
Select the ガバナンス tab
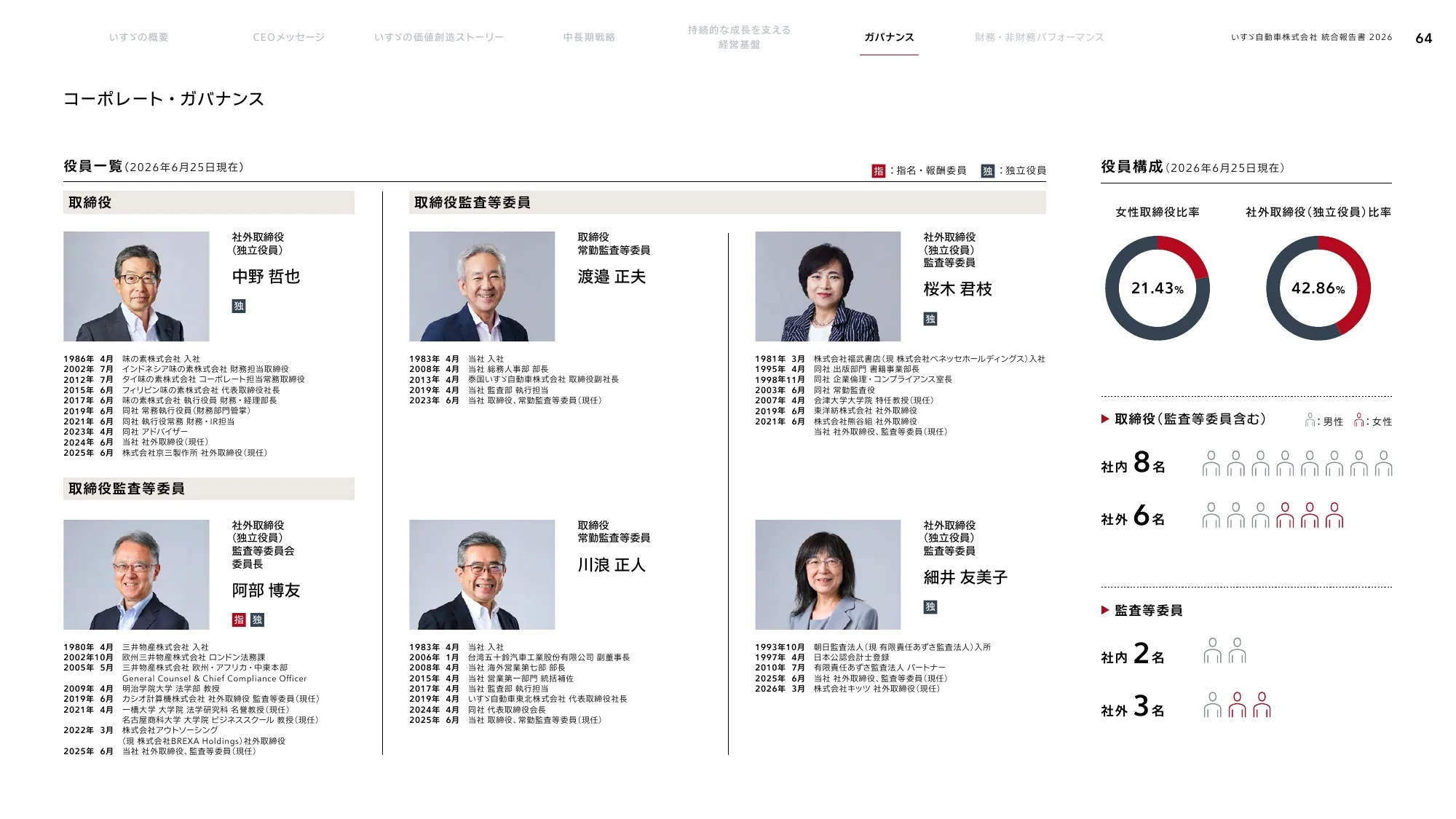(x=889, y=37)
